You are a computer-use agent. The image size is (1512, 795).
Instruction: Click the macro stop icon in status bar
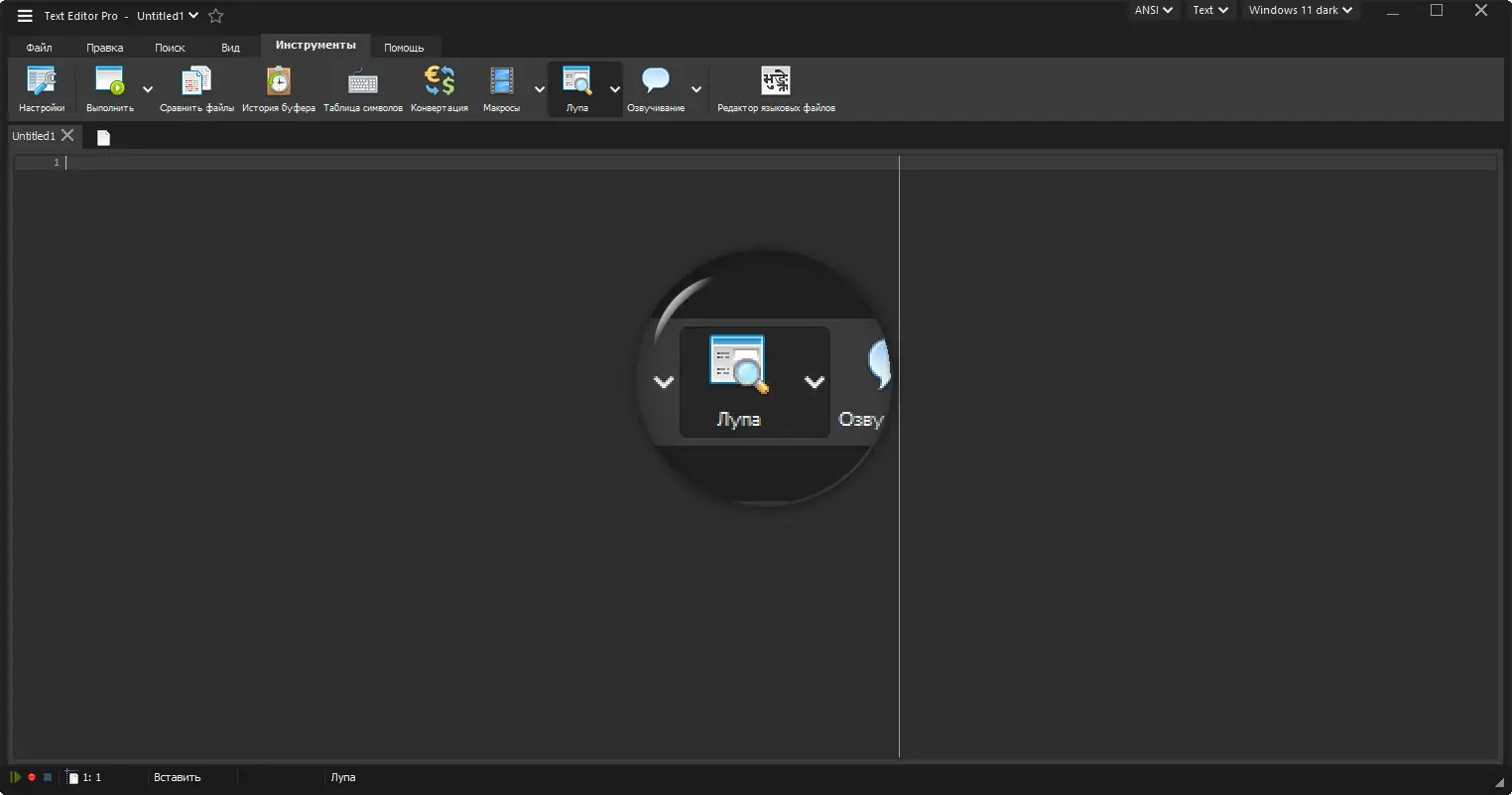click(x=47, y=777)
